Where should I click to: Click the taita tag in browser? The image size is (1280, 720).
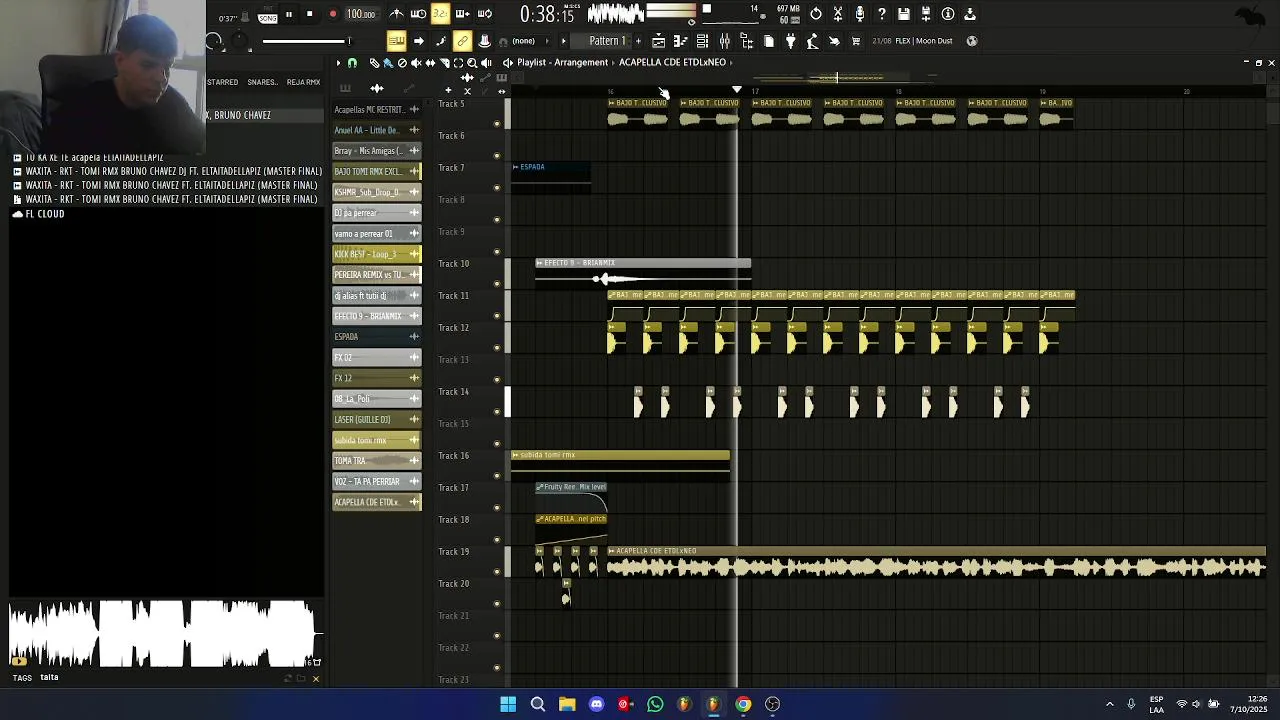[49, 677]
